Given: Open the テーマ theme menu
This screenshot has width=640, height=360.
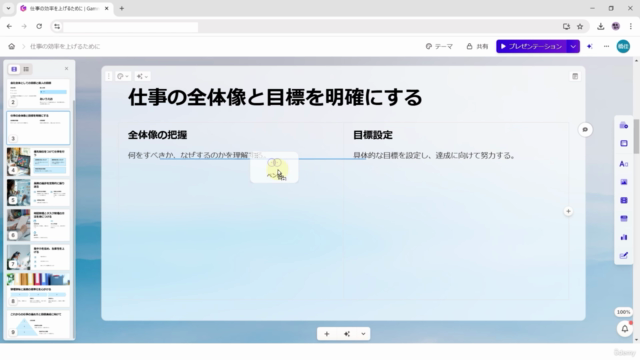Looking at the screenshot, I should pyautogui.click(x=439, y=47).
